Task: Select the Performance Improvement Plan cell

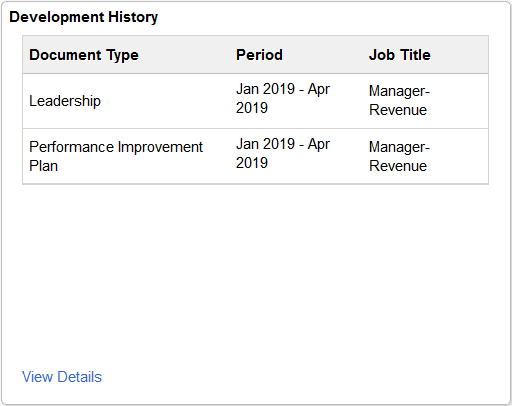Action: 116,156
